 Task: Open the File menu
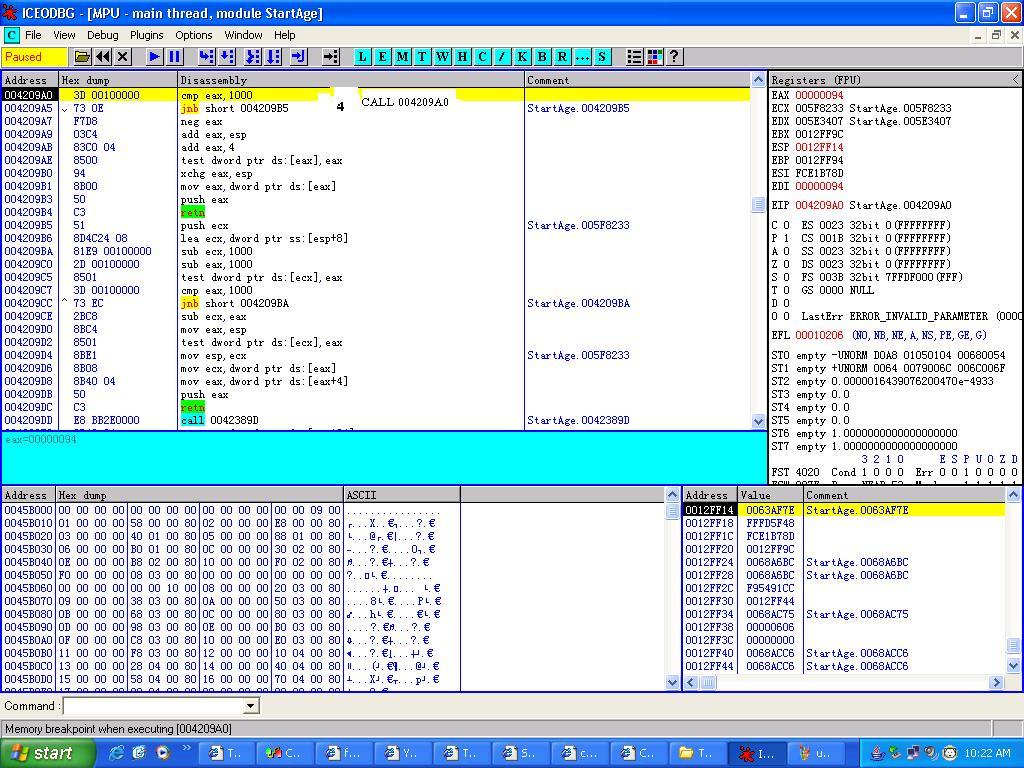click(33, 35)
